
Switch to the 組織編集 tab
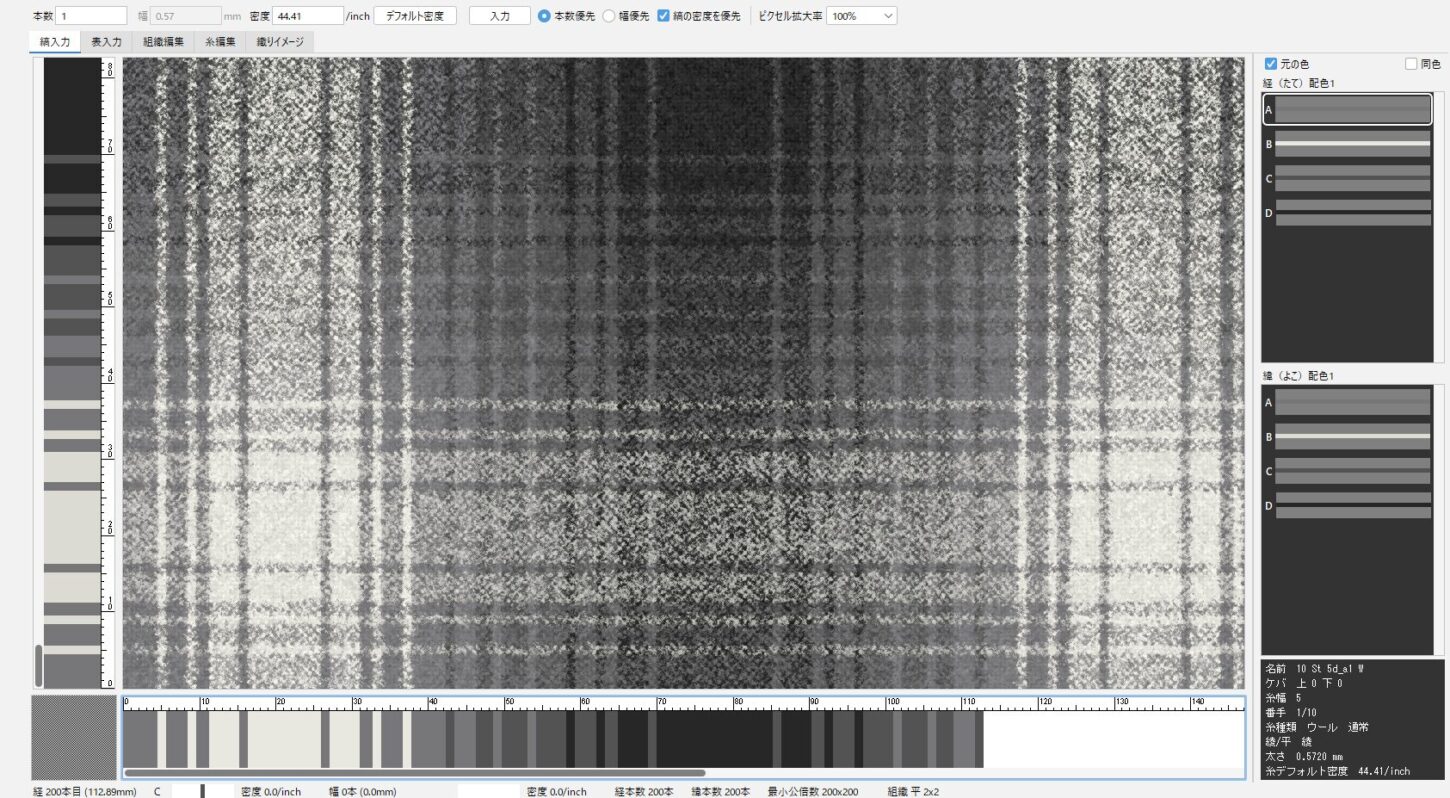pyautogui.click(x=163, y=42)
